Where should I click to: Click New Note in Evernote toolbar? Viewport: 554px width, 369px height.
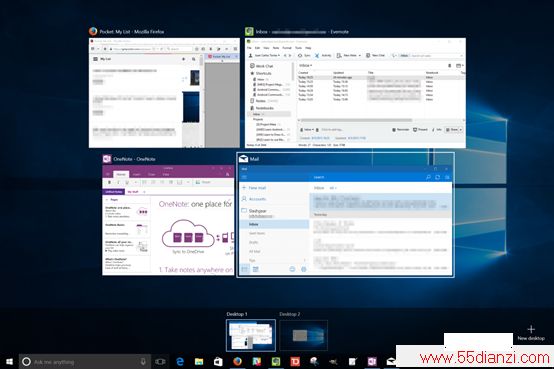pos(347,55)
